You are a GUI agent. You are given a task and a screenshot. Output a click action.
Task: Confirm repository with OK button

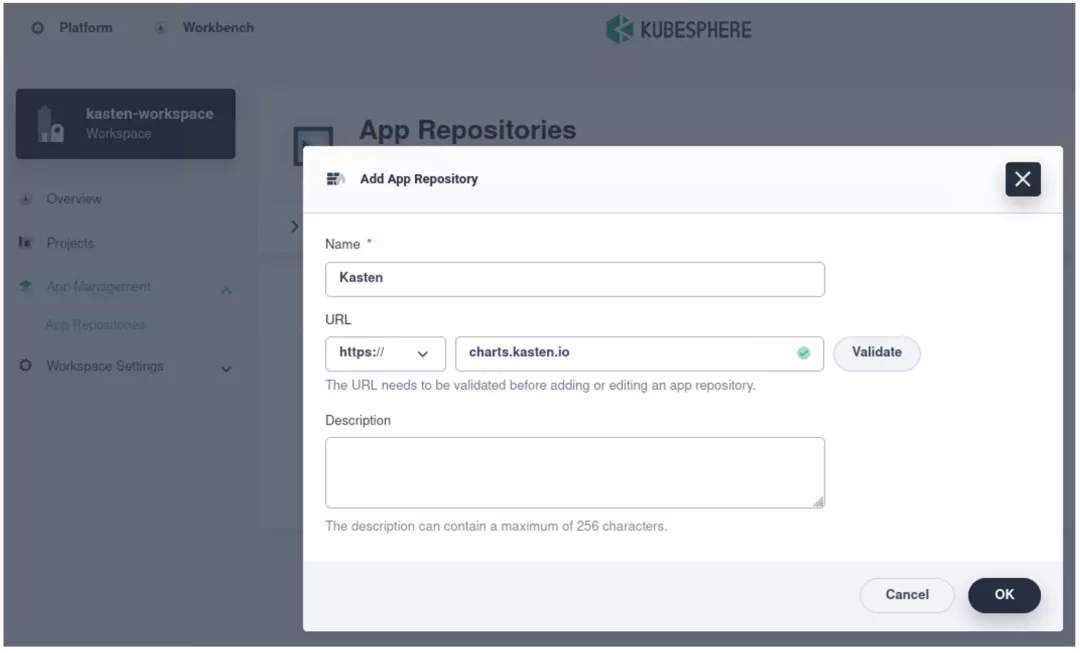click(x=1004, y=595)
